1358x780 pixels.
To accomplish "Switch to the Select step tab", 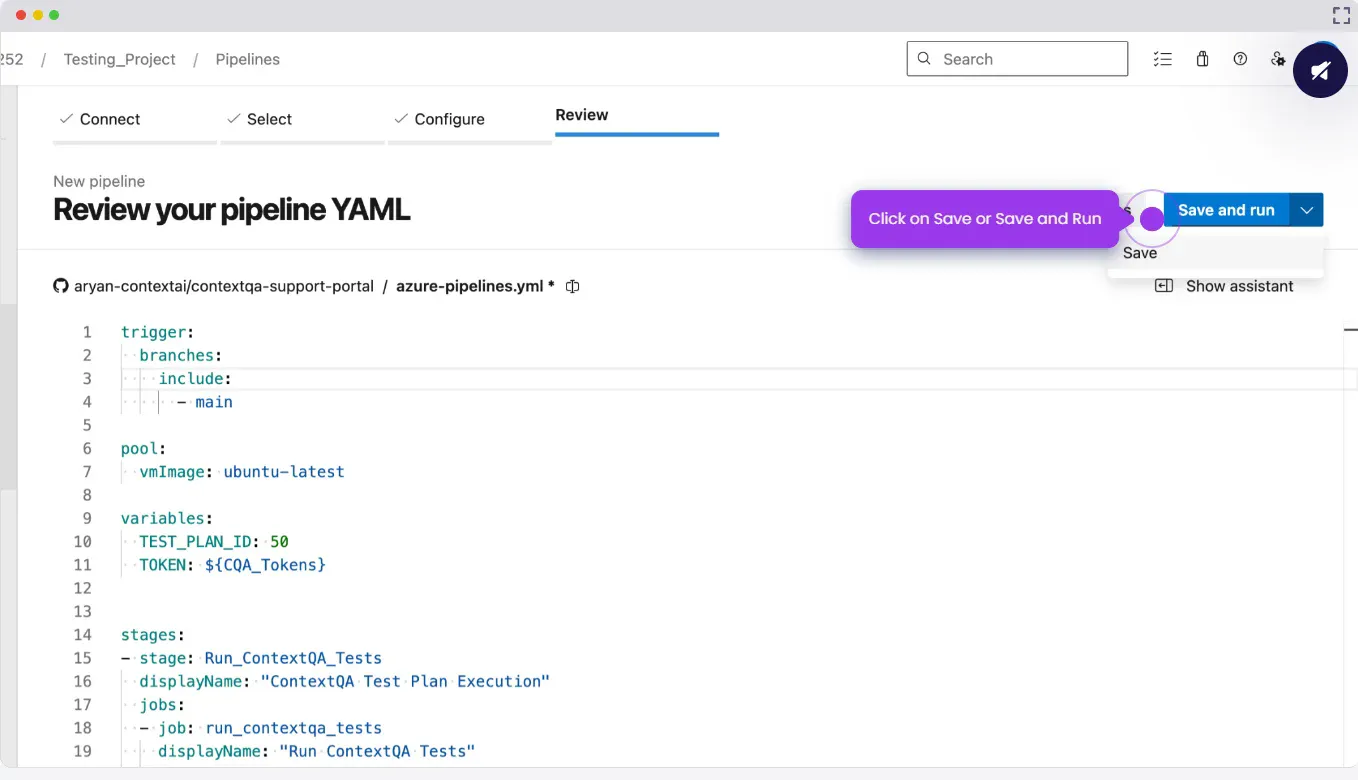I will pos(269,119).
